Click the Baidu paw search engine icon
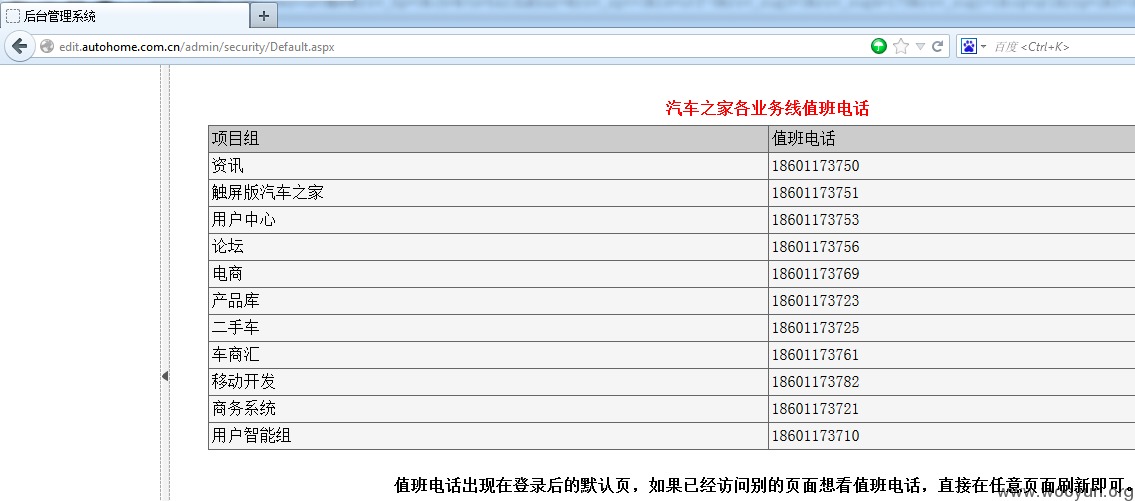This screenshot has width=1135, height=501. pyautogui.click(x=969, y=47)
